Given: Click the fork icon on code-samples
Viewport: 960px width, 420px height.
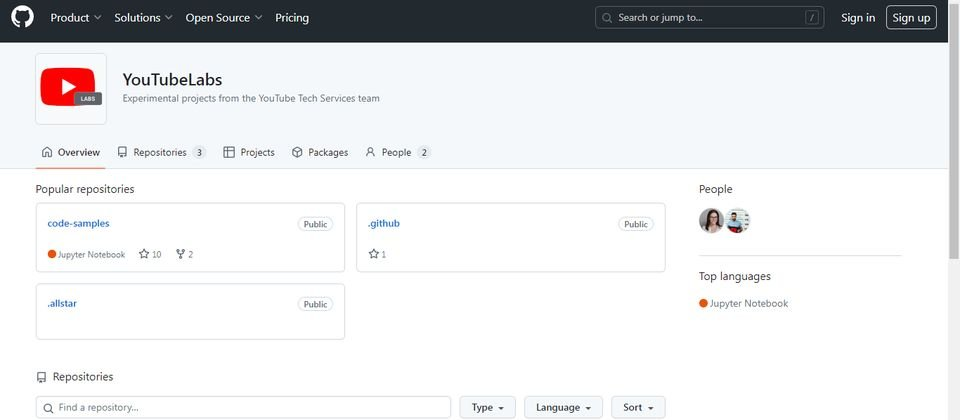Looking at the screenshot, I should (x=180, y=253).
